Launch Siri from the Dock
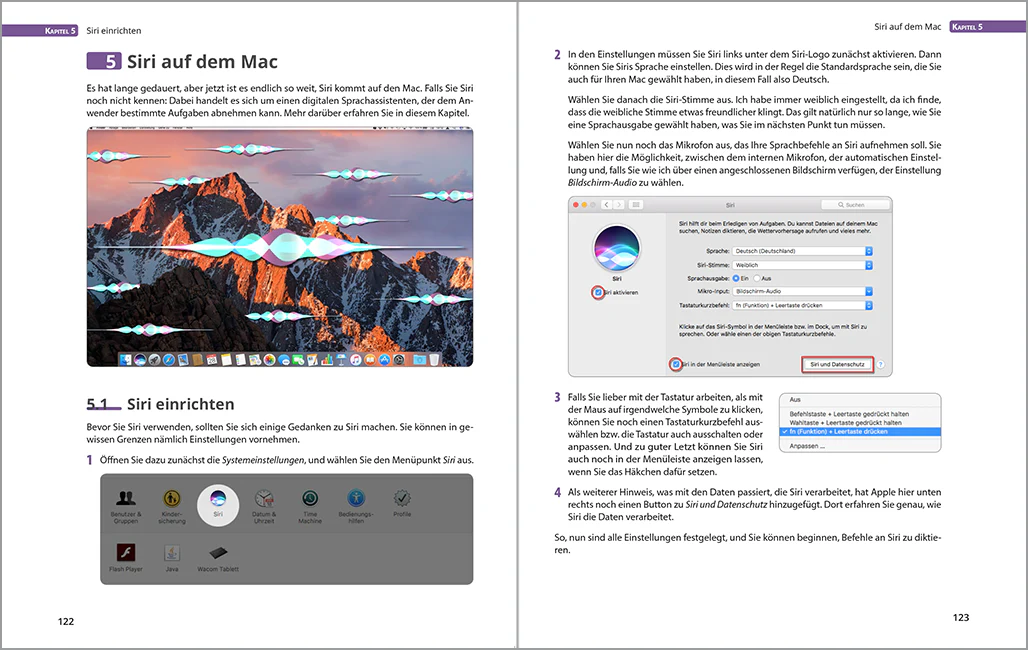This screenshot has width=1028, height=650. (x=140, y=359)
